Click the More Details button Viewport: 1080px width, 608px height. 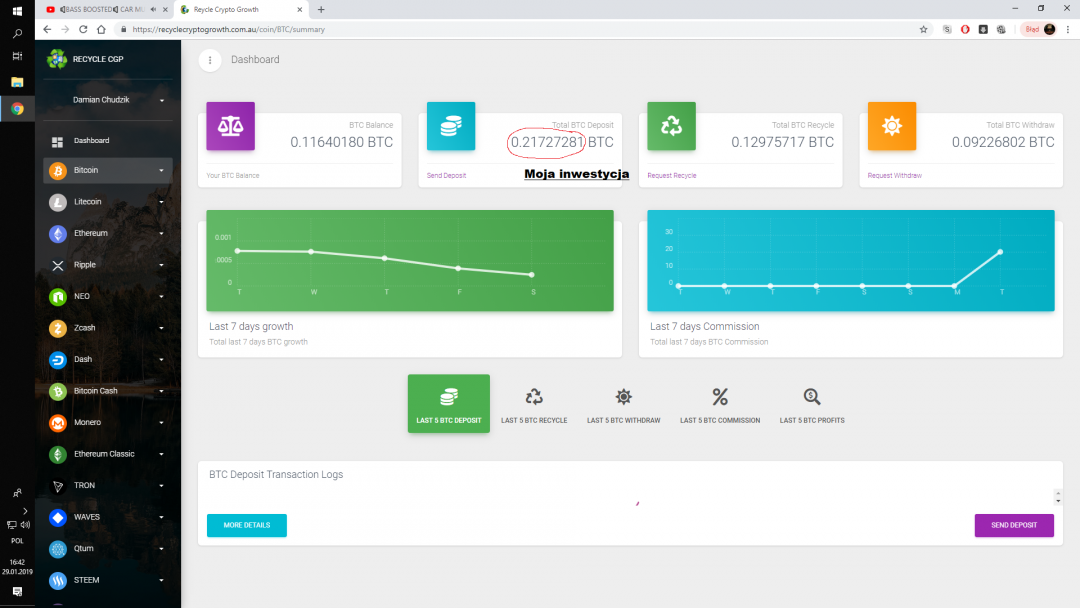pos(246,525)
